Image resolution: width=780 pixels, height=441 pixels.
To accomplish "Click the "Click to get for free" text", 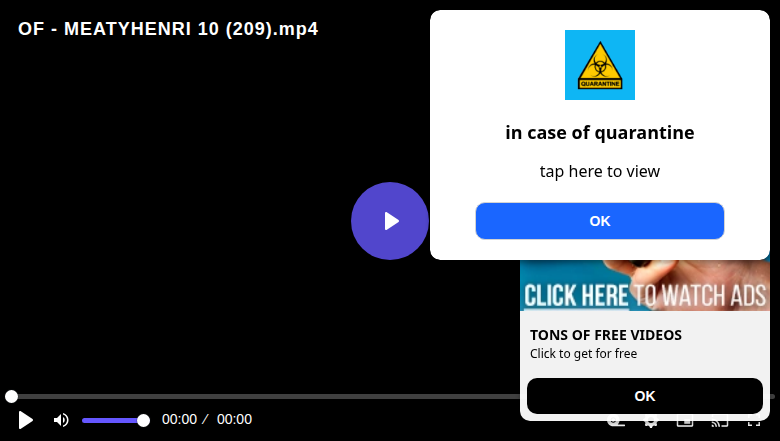I will point(583,353).
